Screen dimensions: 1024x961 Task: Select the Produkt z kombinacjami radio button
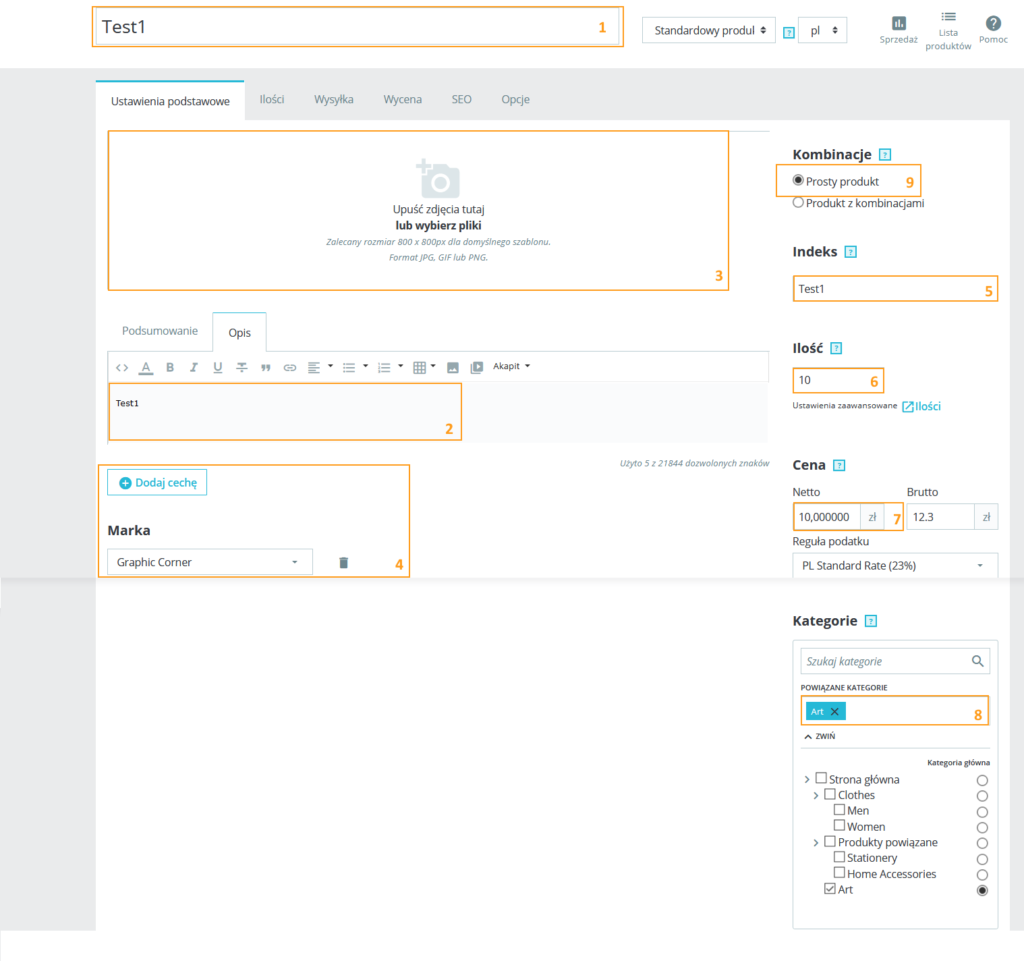[798, 202]
